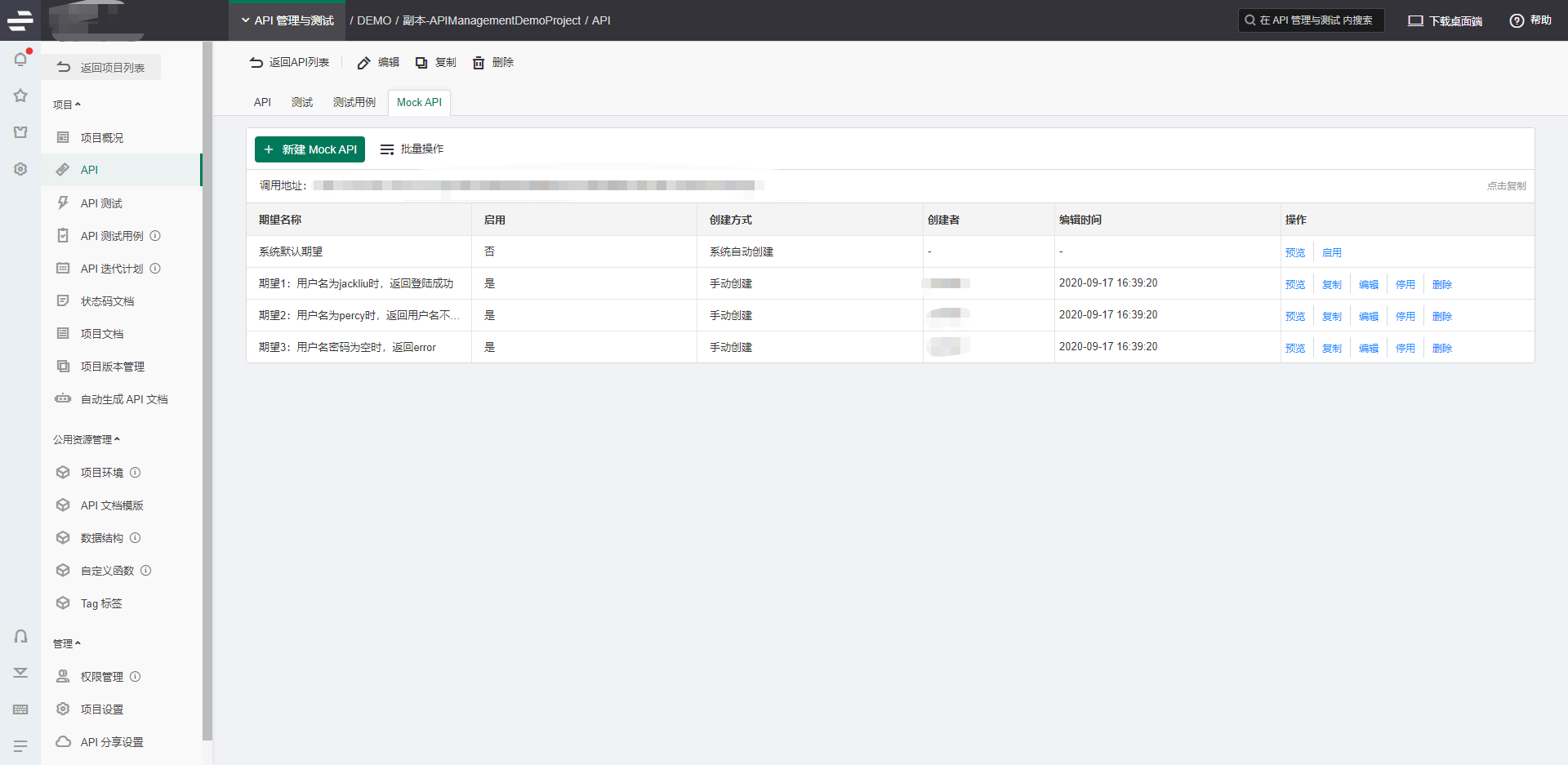Click 启用 for 系统默认期望 row
The width and height of the screenshot is (1568, 765).
[1331, 252]
